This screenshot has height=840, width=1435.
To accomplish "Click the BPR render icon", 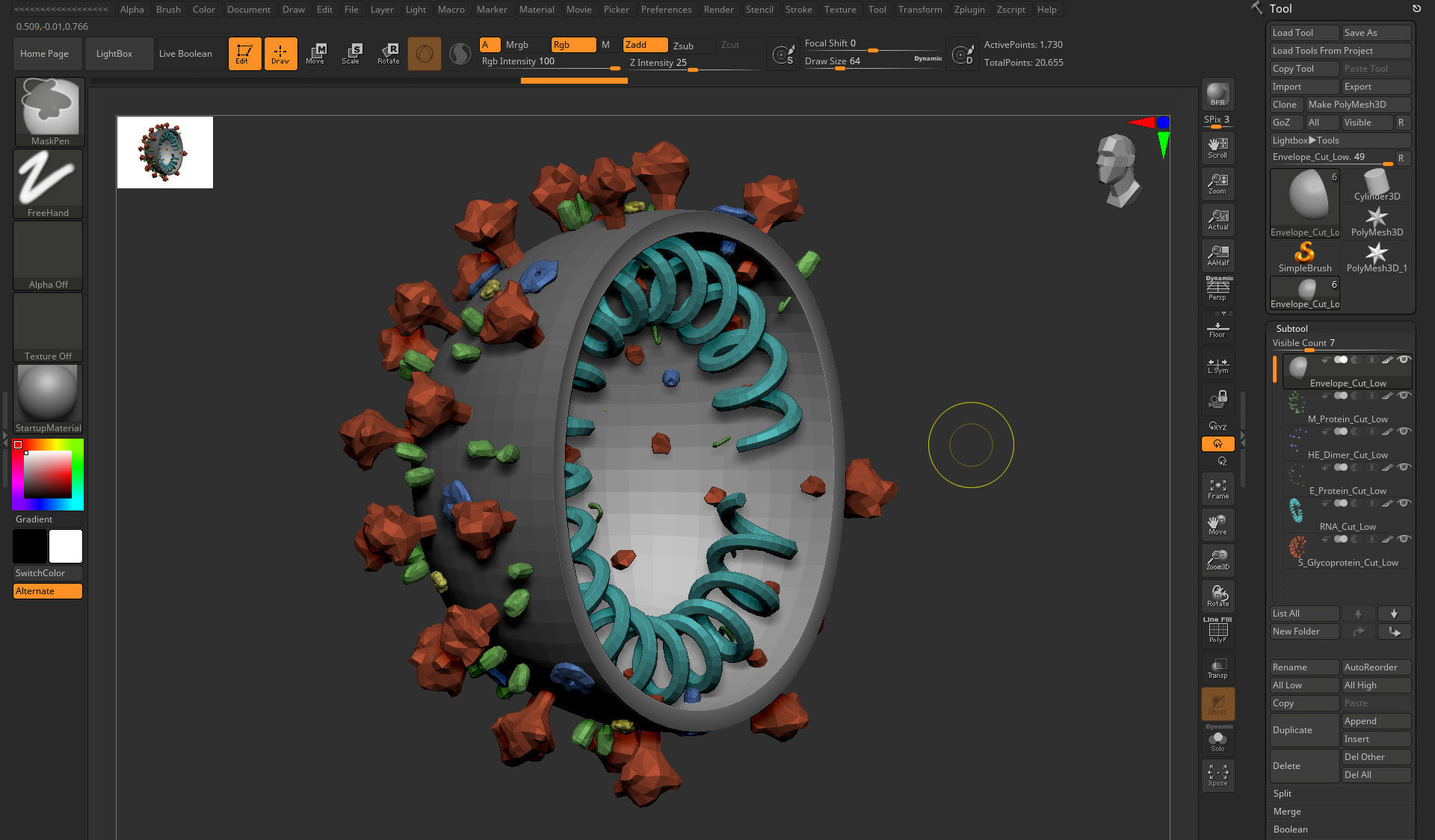I will coord(1218,95).
